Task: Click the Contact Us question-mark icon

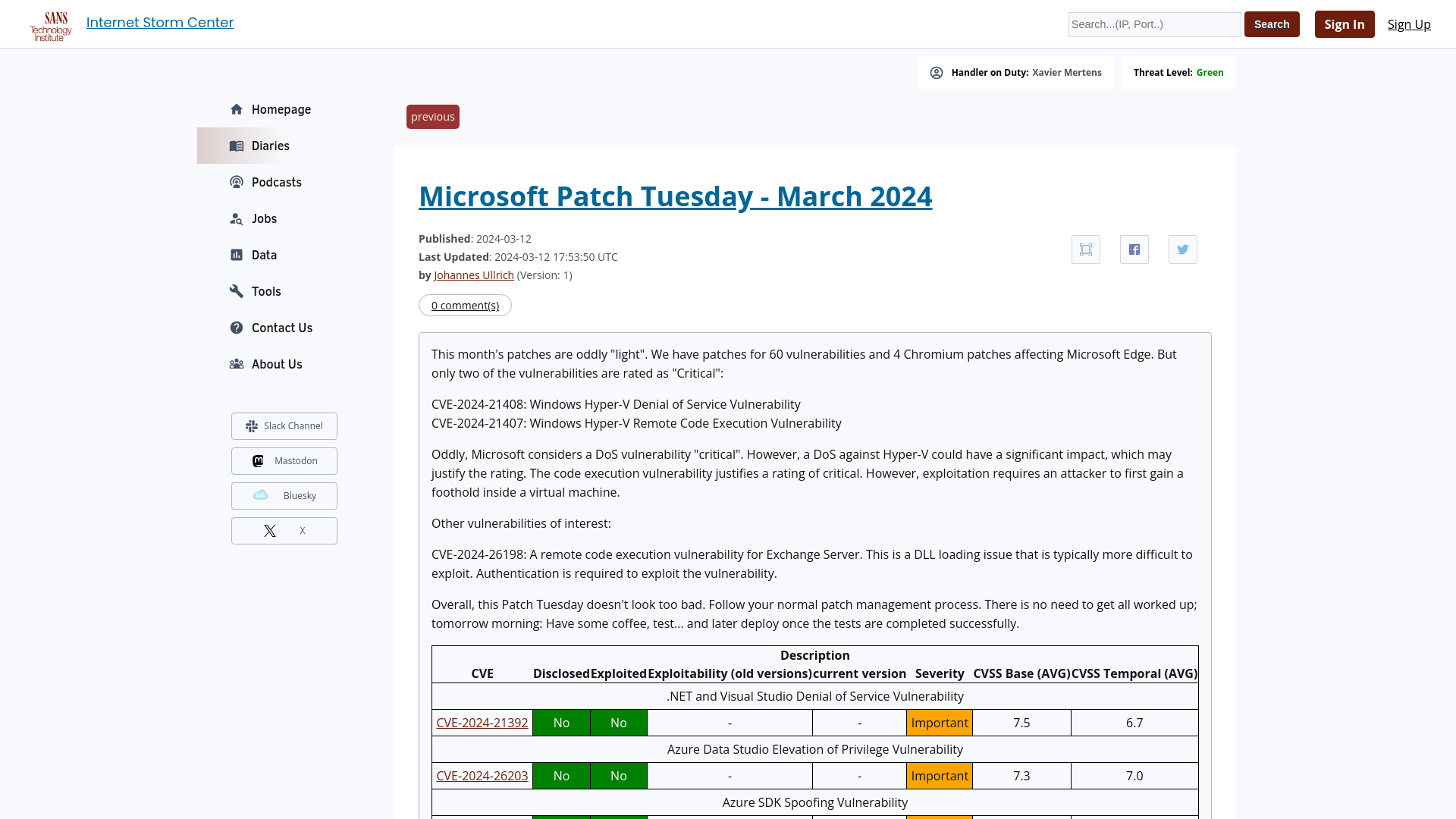Action: click(237, 328)
